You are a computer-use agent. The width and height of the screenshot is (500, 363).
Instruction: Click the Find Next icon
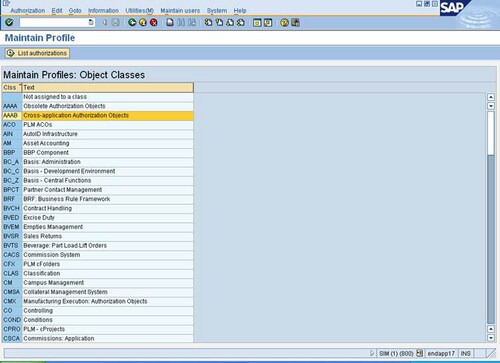(x=192, y=22)
